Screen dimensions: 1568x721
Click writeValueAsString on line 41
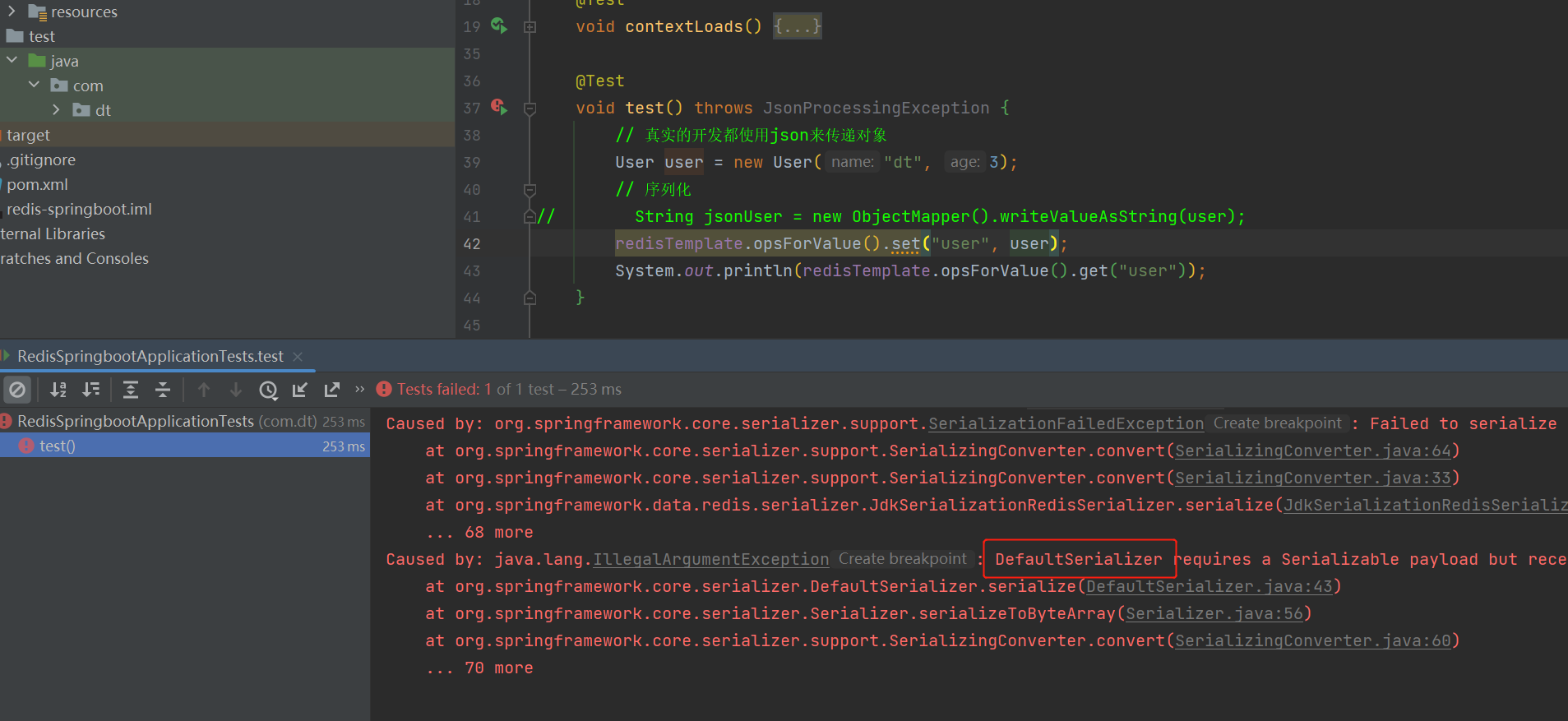pyautogui.click(x=1089, y=216)
